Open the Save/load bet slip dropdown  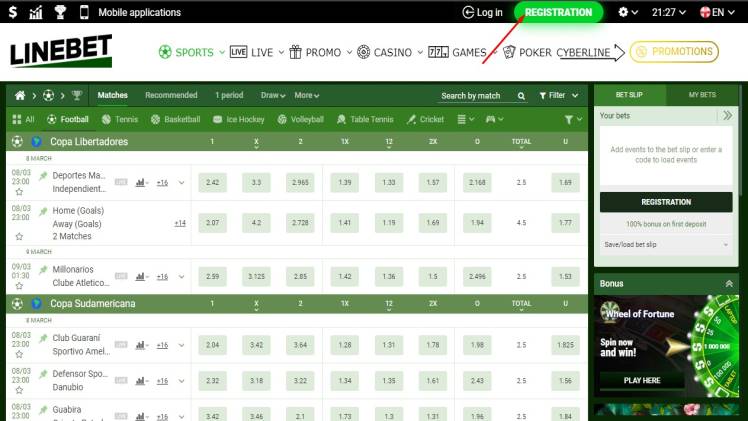[666, 245]
